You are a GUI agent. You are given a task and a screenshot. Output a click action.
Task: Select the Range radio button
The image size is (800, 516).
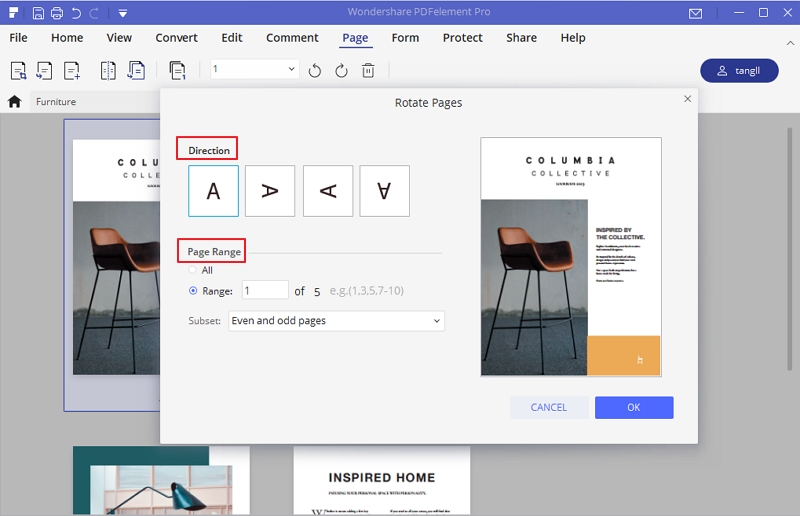(x=193, y=291)
